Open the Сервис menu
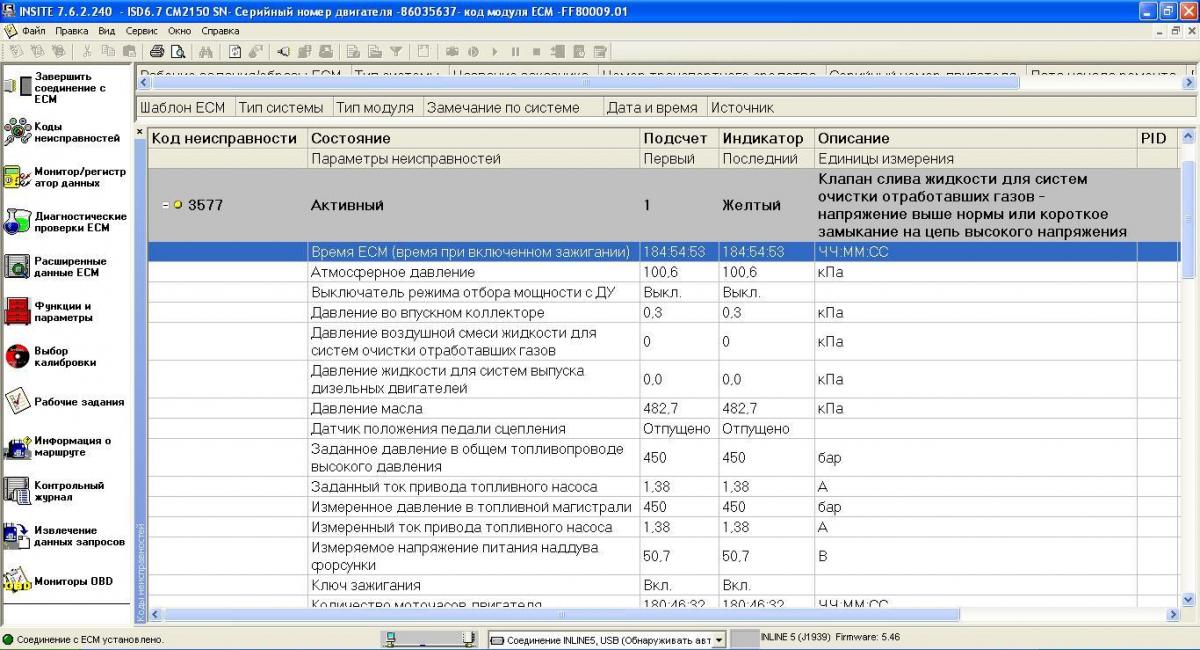This screenshot has height=650, width=1200. click(142, 31)
